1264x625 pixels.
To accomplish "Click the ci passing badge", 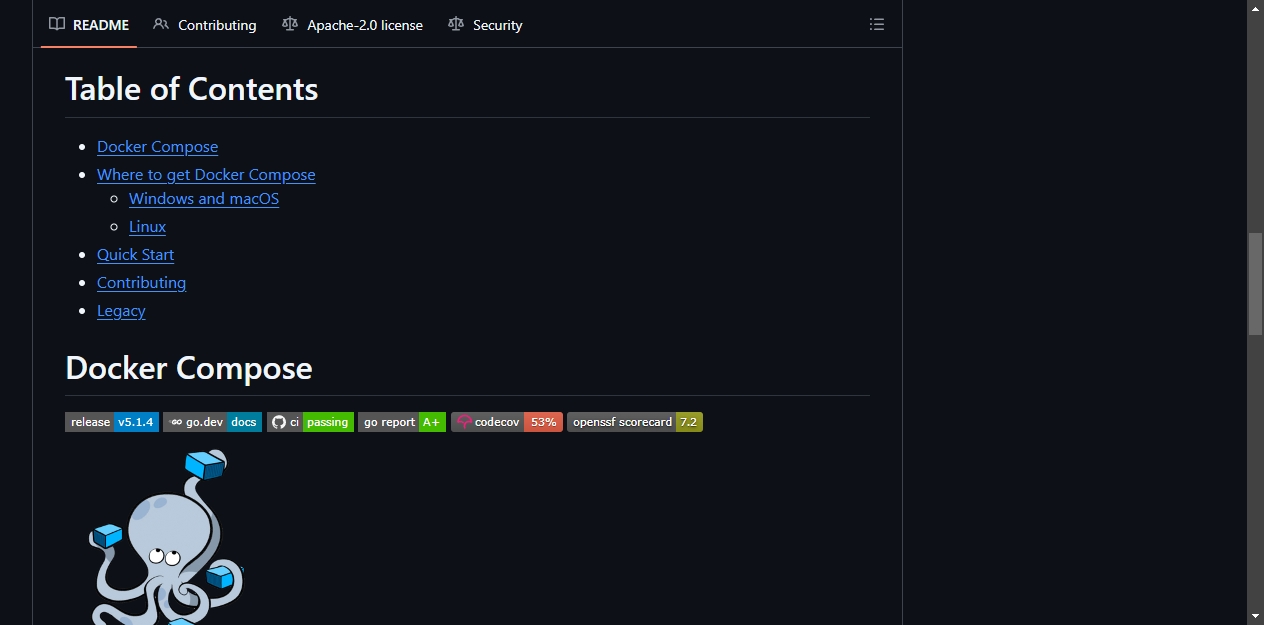I will [310, 422].
